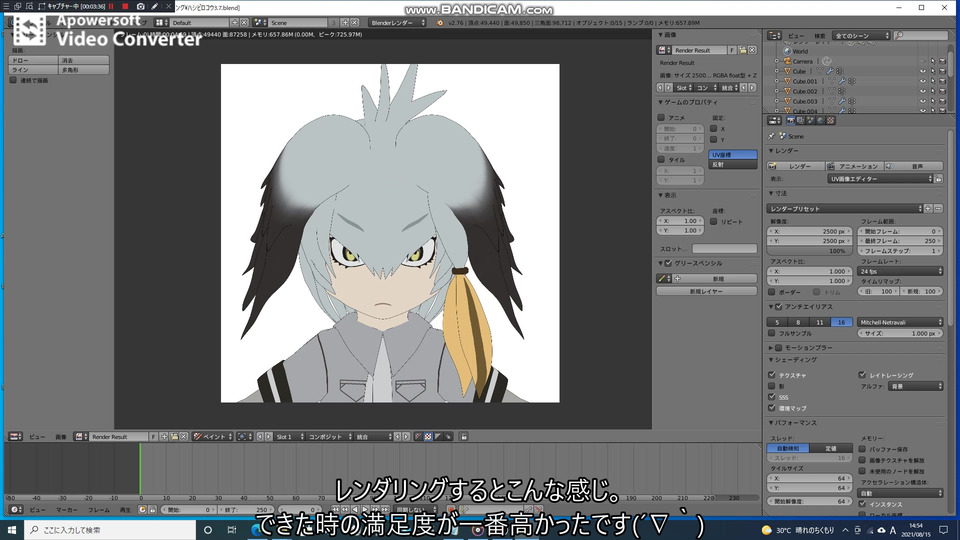960x540 pixels.
Task: Open the Texture properties tab icon
Action: [x=830, y=121]
